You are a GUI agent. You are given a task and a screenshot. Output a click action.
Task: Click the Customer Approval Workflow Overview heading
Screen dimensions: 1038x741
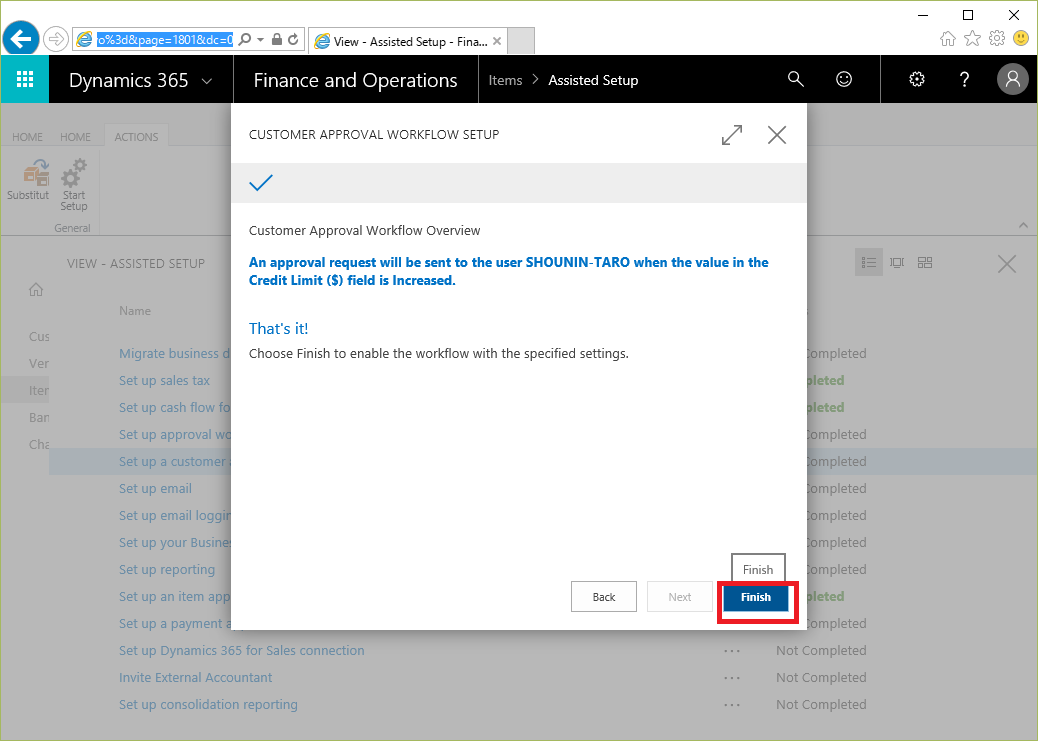coord(365,230)
